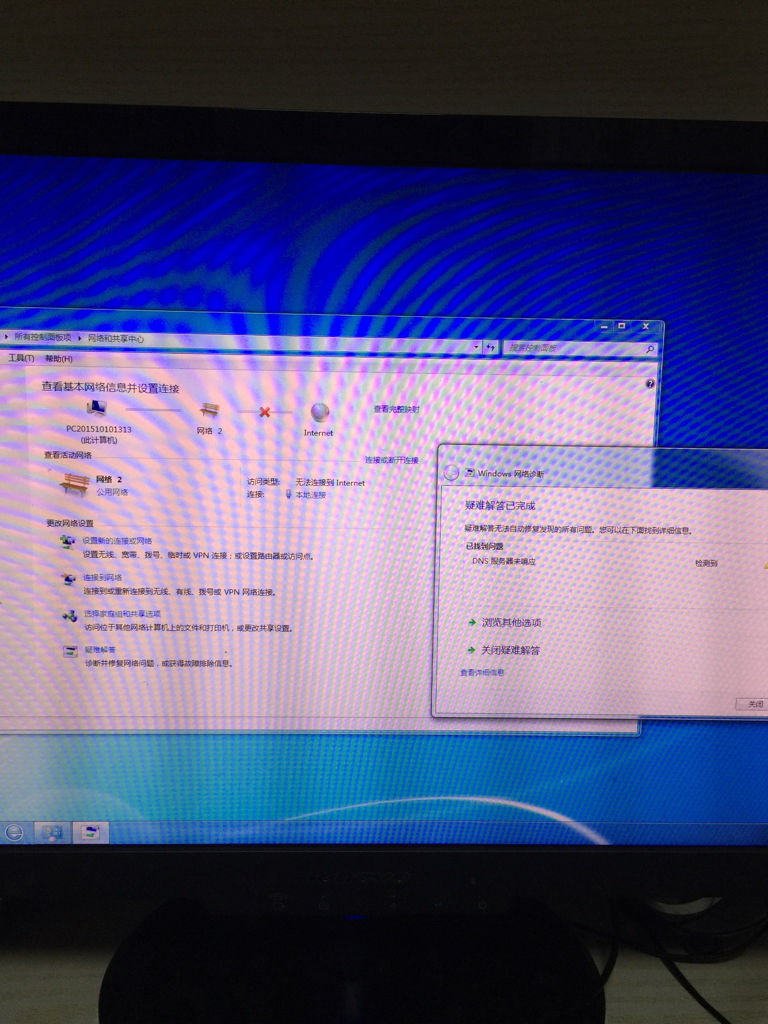This screenshot has width=768, height=1024.
Task: Click the PC201510101313 computer icon
Action: point(97,409)
